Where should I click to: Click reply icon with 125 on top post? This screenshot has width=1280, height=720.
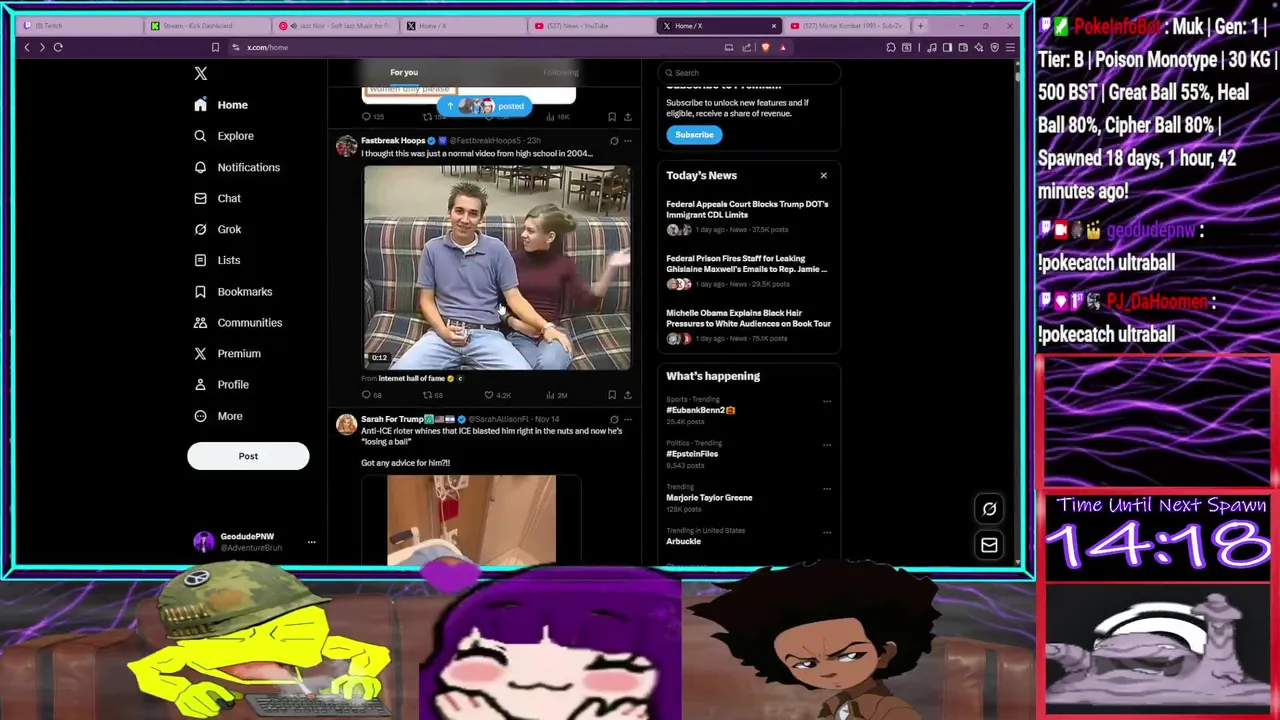pos(366,117)
